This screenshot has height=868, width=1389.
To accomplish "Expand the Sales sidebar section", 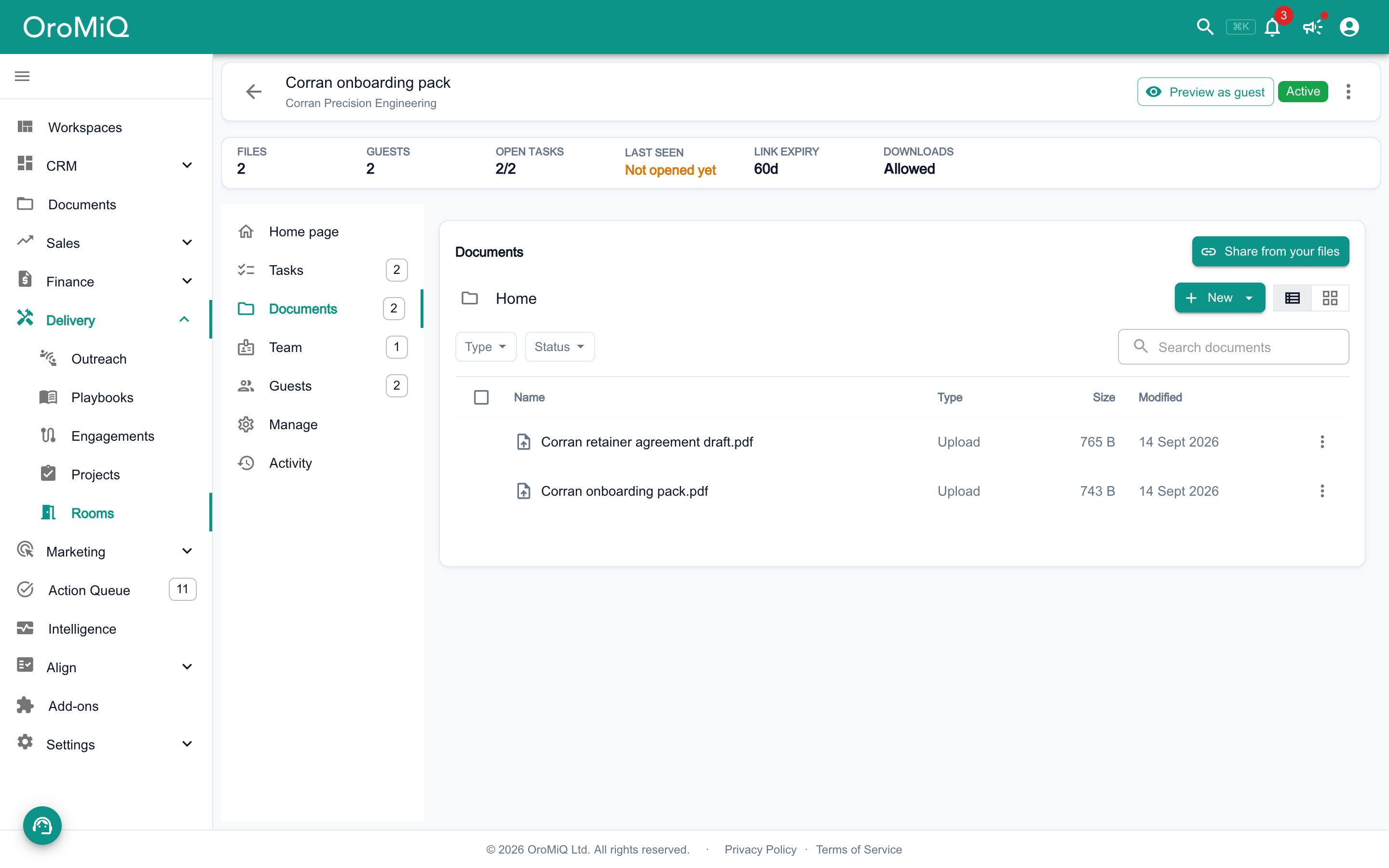I will click(187, 242).
